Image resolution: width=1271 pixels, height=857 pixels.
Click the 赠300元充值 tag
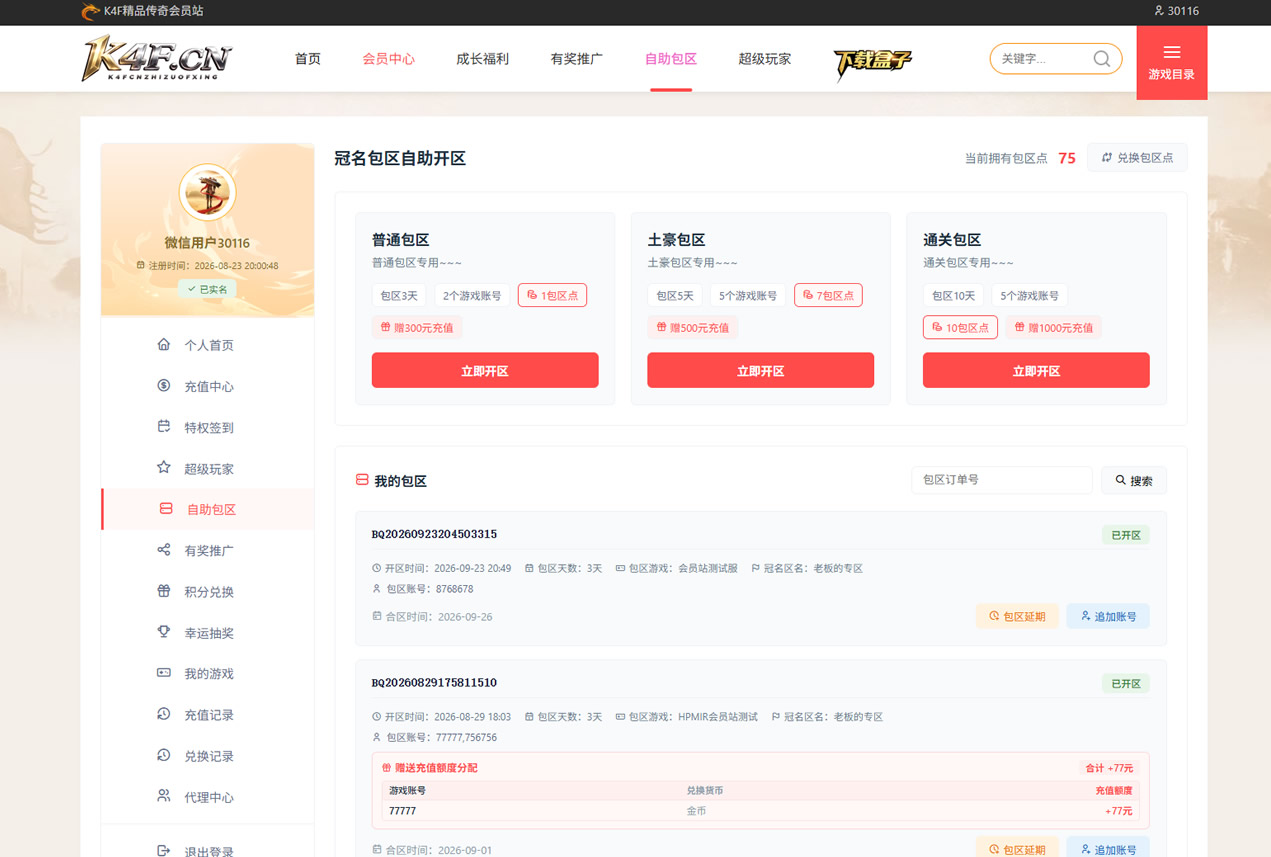click(x=418, y=327)
